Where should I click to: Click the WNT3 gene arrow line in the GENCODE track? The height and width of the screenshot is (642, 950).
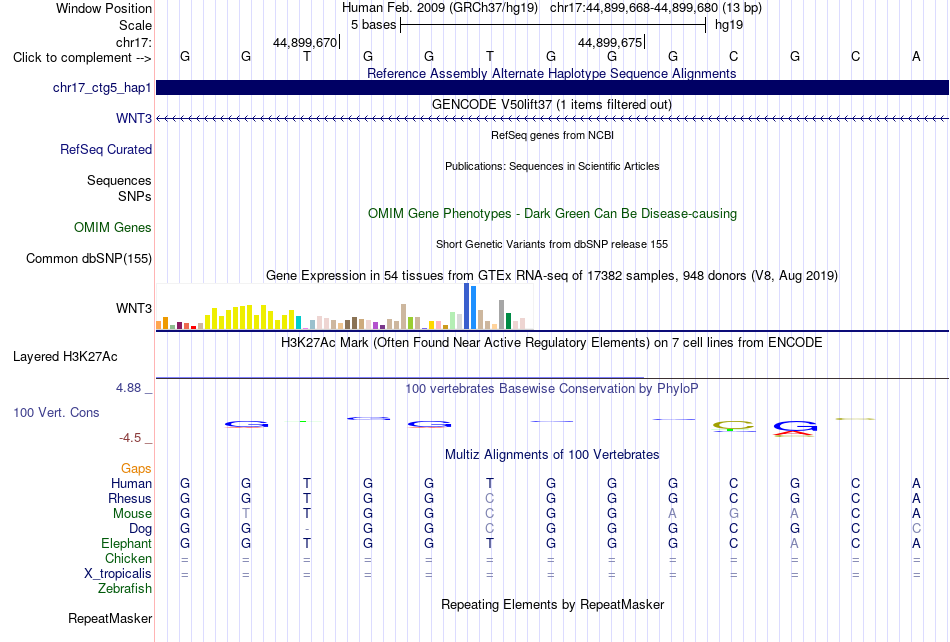(552, 118)
